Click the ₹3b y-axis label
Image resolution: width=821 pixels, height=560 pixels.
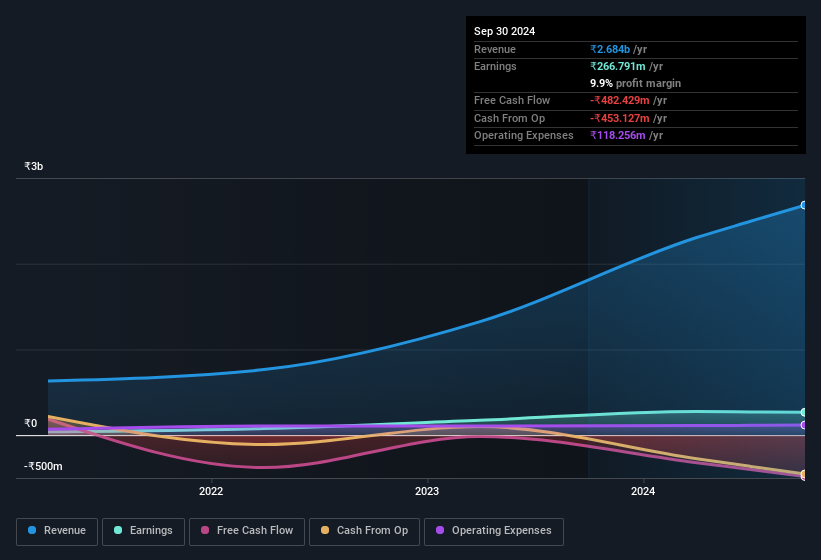point(34,166)
